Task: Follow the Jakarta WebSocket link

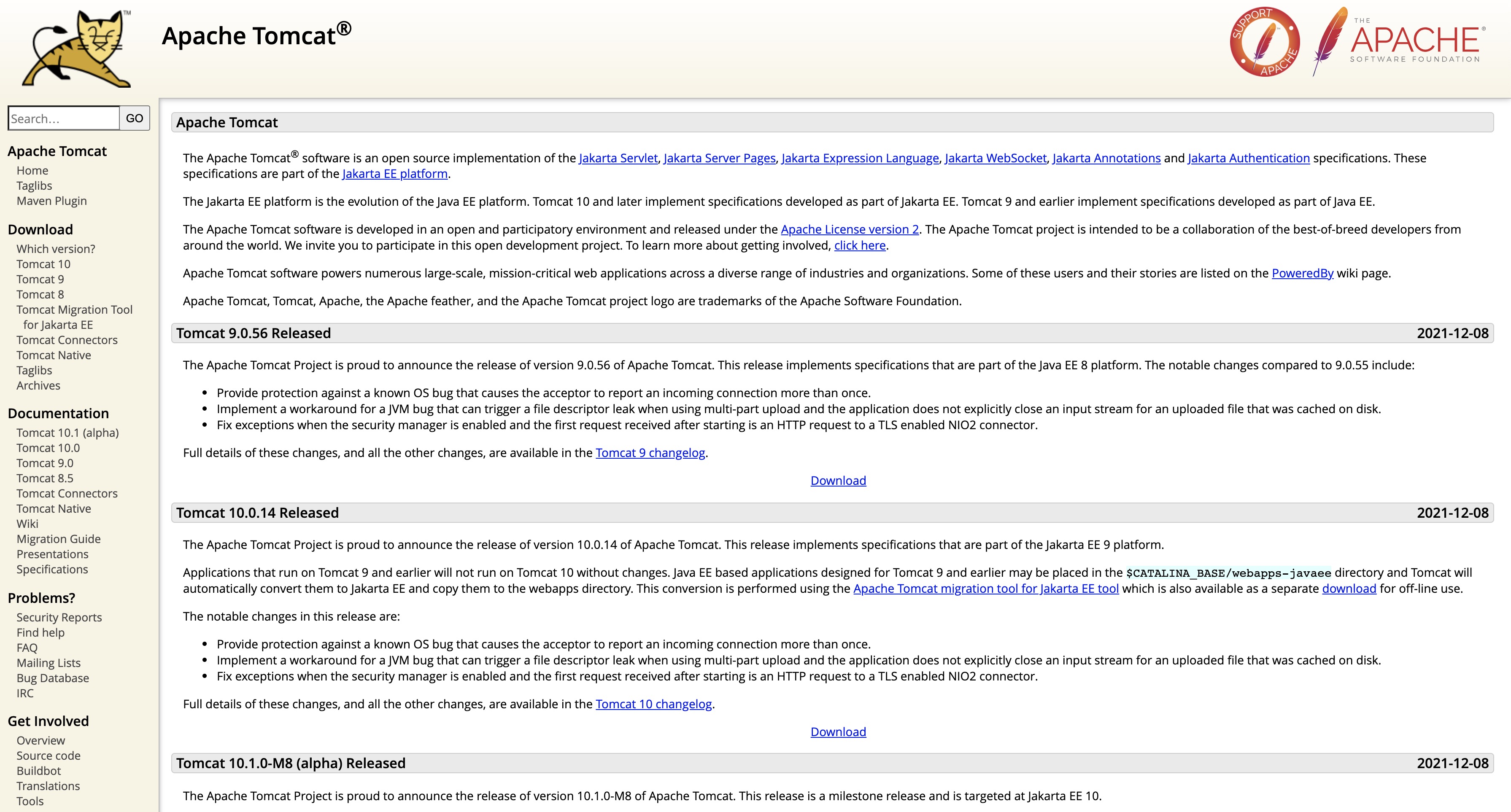Action: [x=996, y=158]
